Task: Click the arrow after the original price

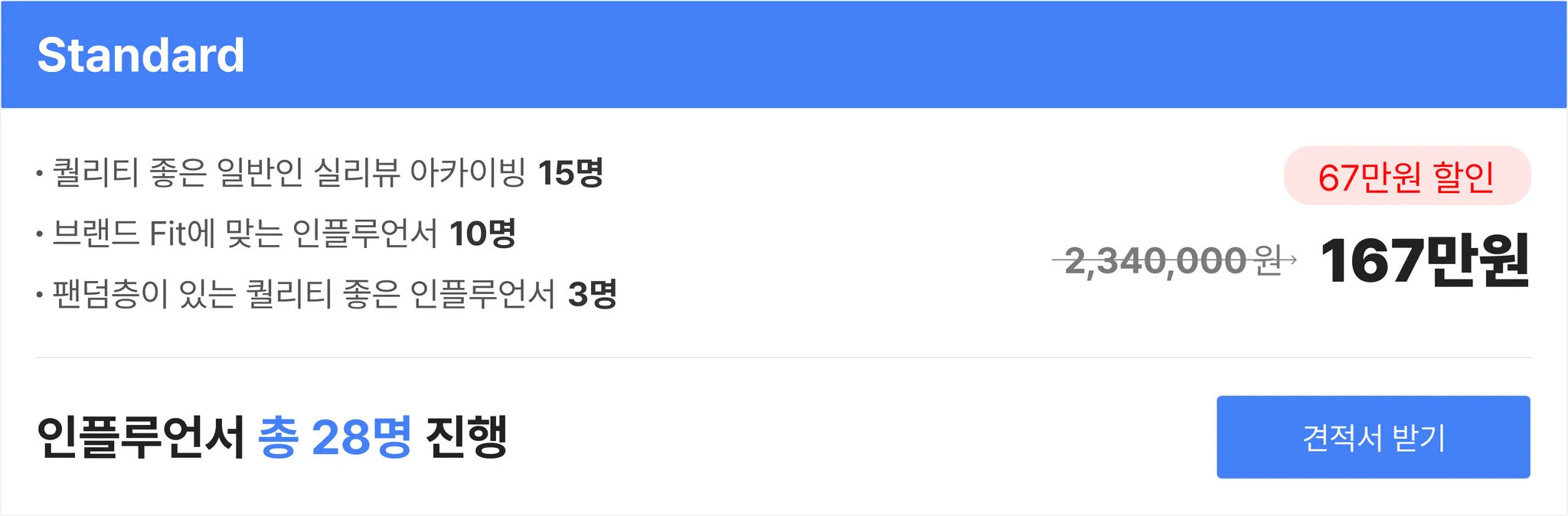Action: [1290, 260]
